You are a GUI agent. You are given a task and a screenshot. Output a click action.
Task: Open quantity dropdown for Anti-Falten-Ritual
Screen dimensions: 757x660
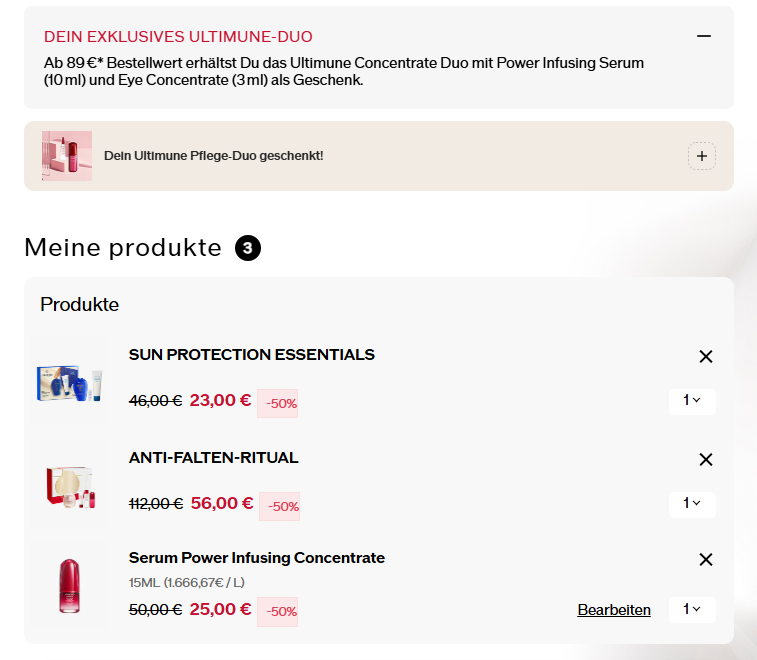point(692,504)
